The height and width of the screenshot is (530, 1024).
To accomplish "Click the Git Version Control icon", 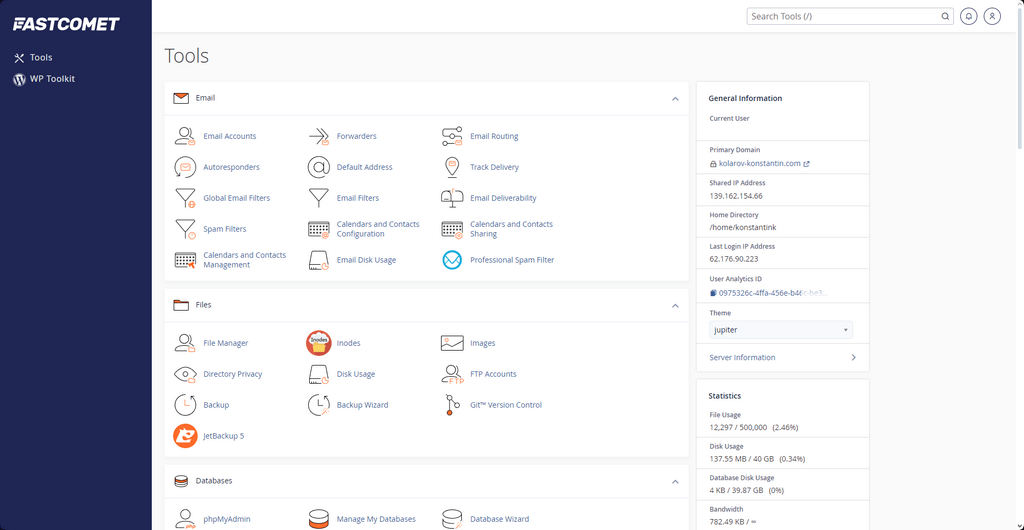I will pos(452,405).
